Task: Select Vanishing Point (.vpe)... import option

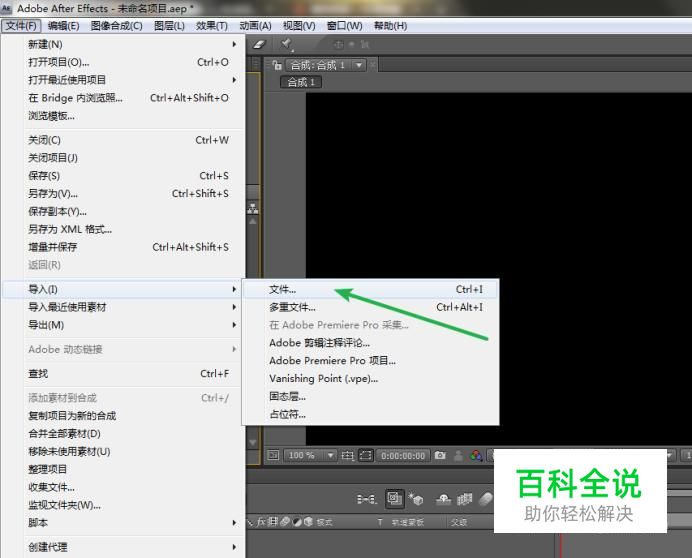Action: click(371, 378)
